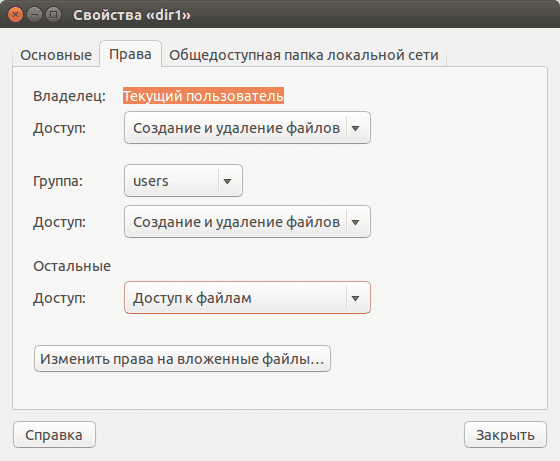Close the dir1 properties window with the red icon
Viewport: 560px width, 461px height.
(x=15, y=15)
